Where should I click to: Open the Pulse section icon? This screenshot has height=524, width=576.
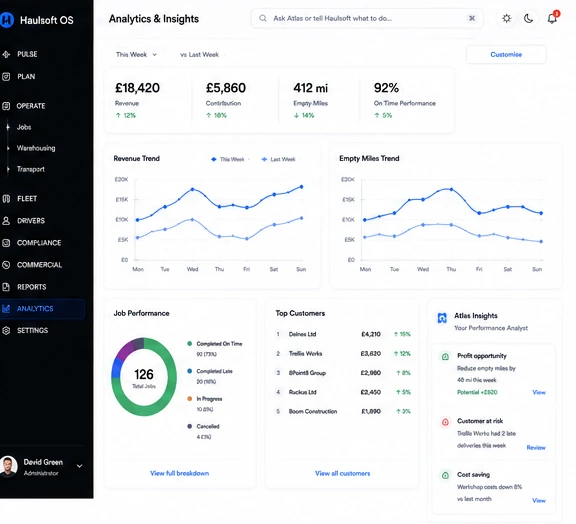point(6,54)
